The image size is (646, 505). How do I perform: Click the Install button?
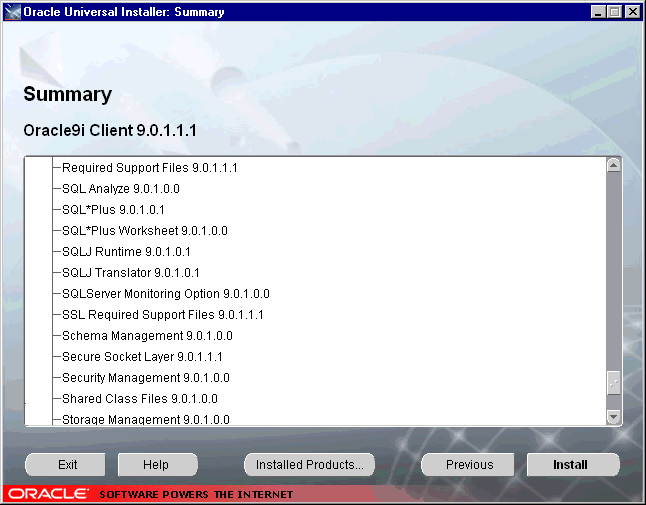point(573,465)
